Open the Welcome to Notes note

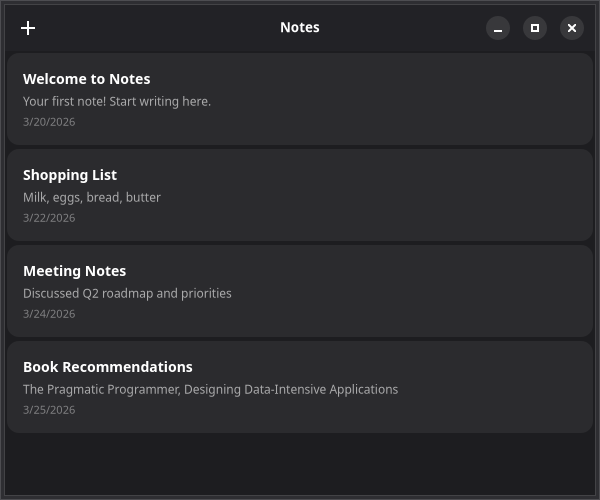(300, 99)
